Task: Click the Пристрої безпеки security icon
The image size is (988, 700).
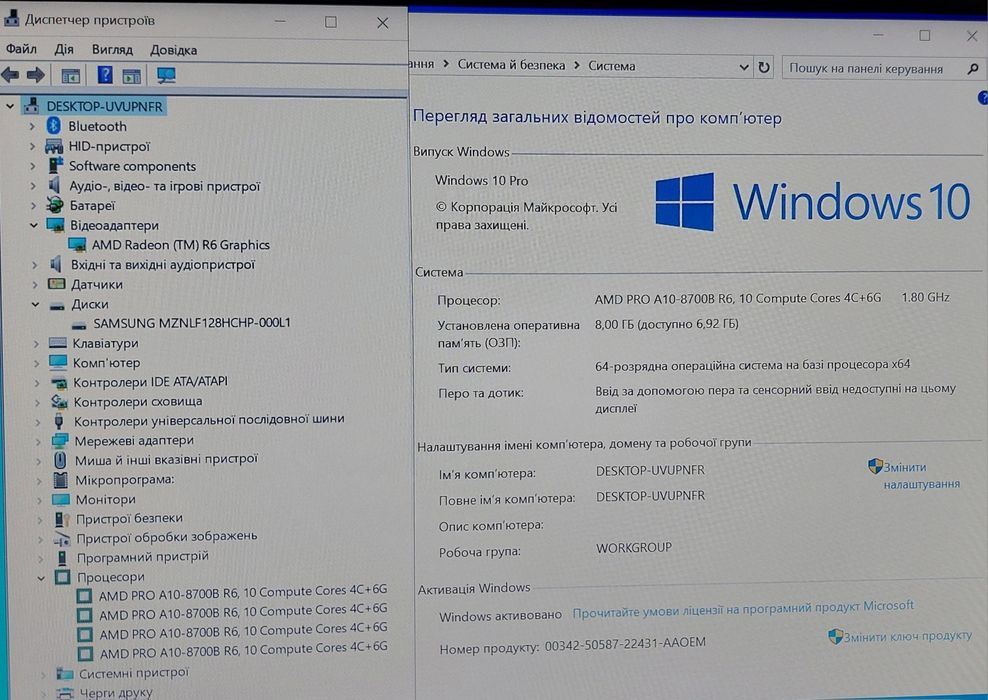Action: pos(62,519)
